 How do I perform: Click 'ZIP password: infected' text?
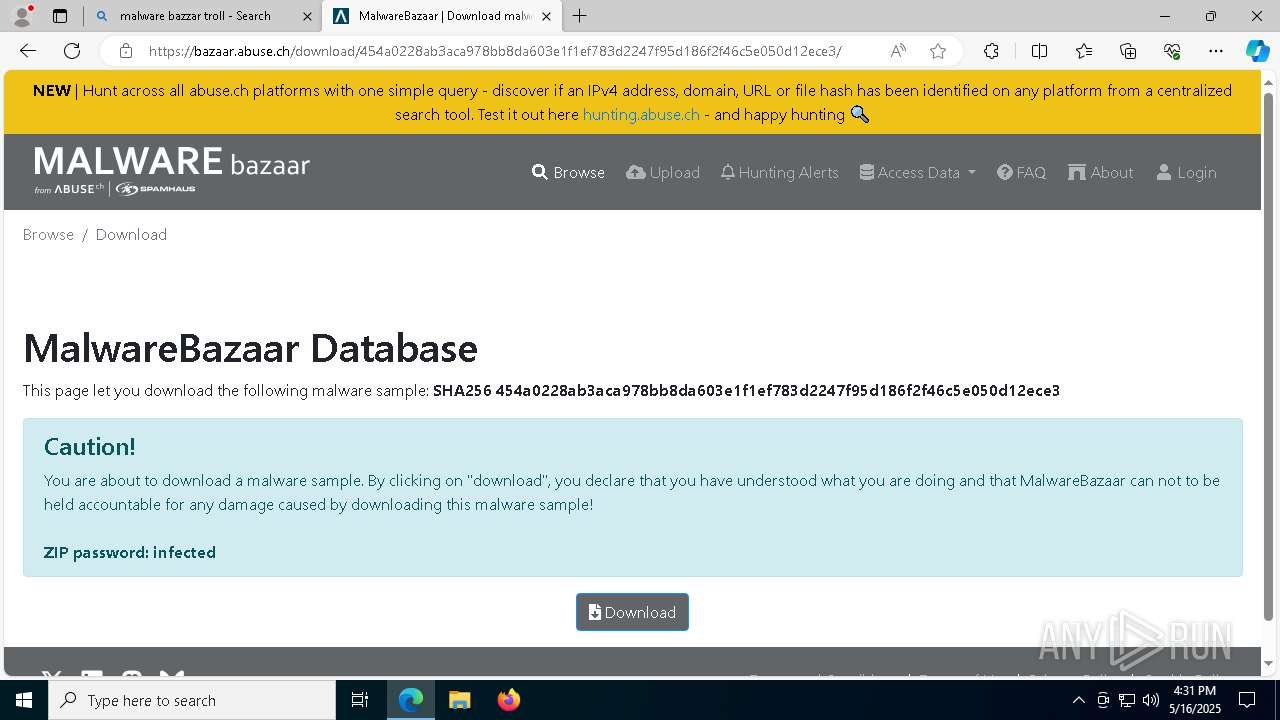[x=130, y=552]
